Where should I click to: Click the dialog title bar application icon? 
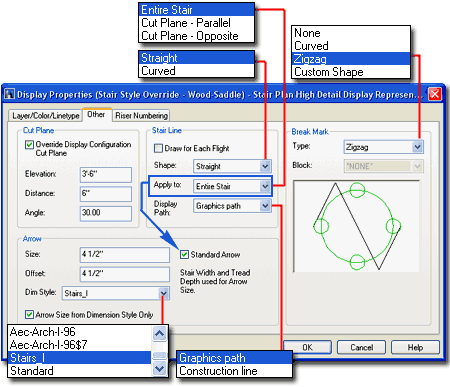coord(9,94)
